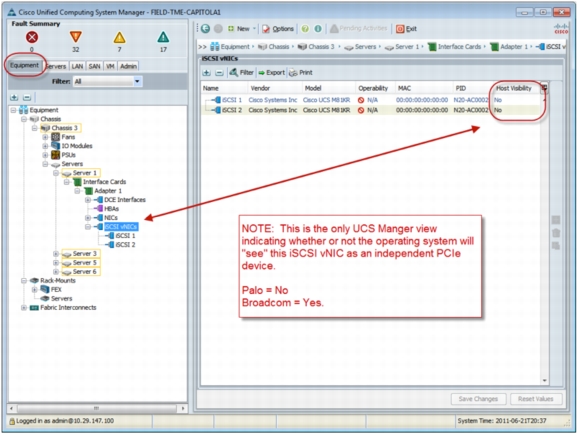578x435 pixels.
Task: Expand the DCE Interfaces node
Action: [x=88, y=200]
